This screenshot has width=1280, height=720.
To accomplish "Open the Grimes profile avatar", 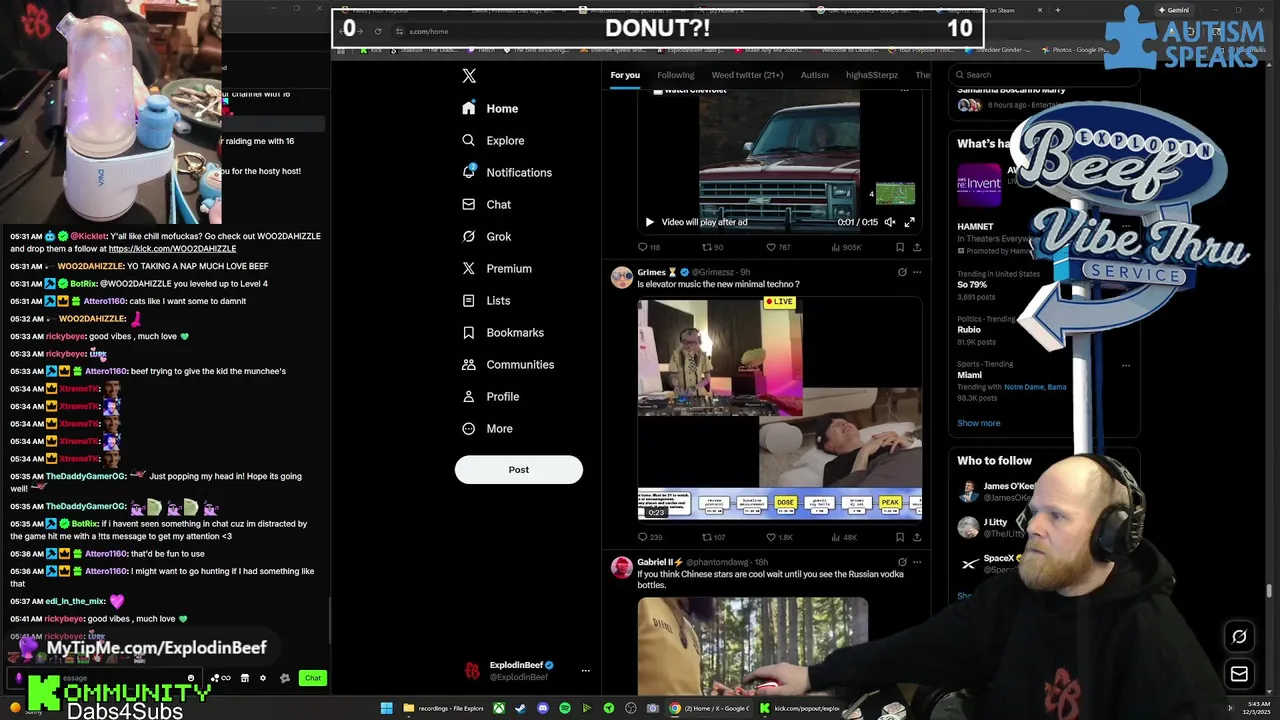I will pos(622,276).
